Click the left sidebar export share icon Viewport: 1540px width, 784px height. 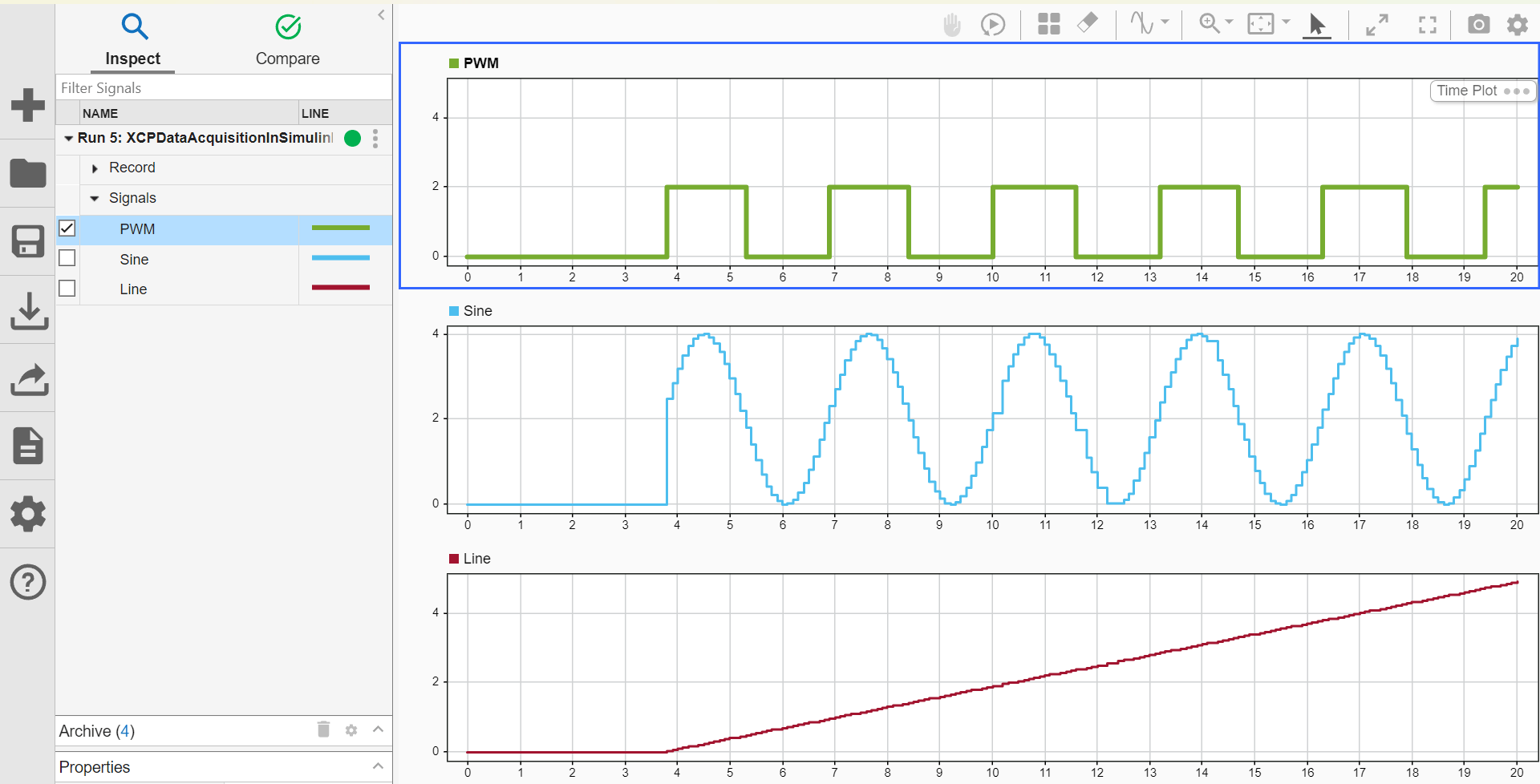29,379
